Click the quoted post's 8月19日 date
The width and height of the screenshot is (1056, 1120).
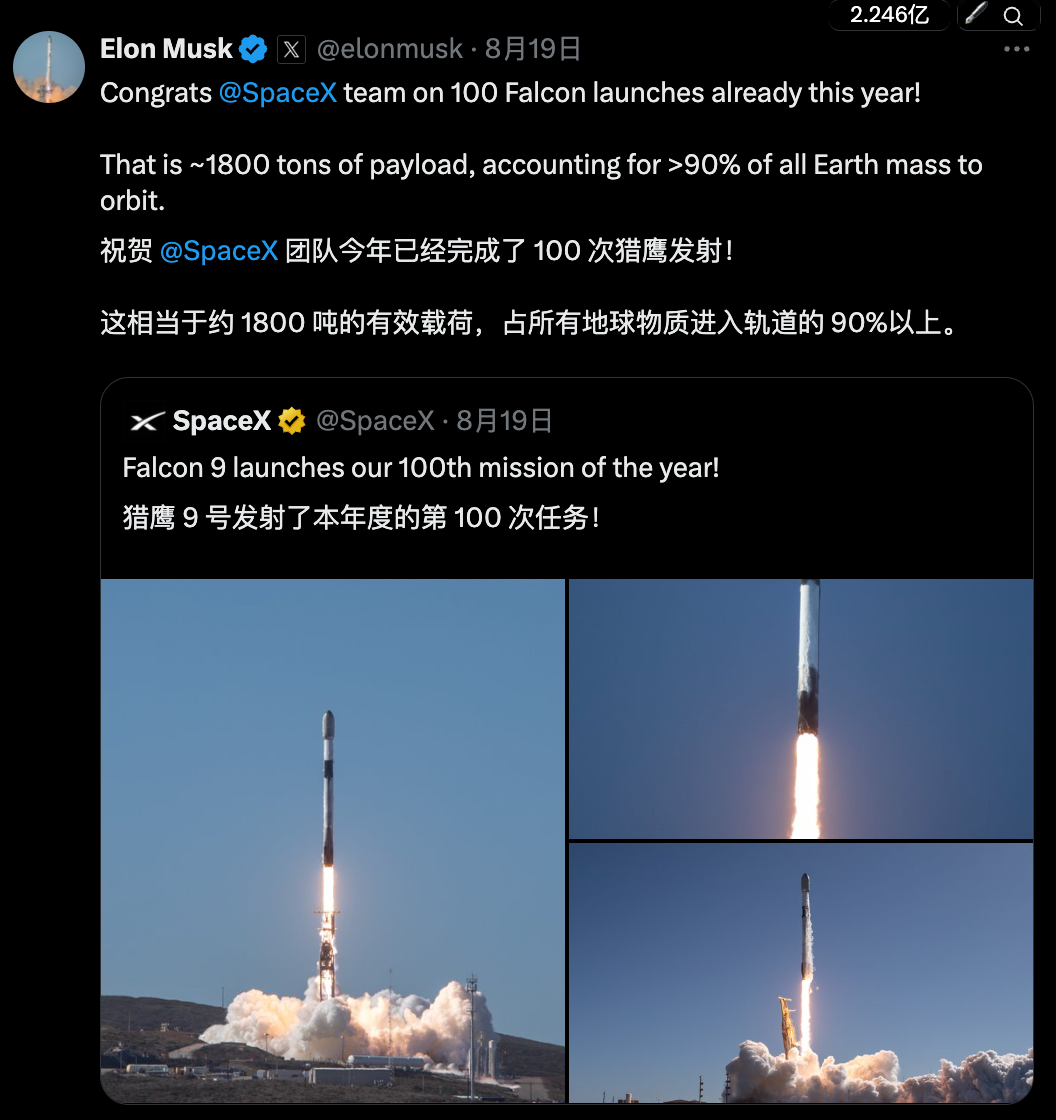(504, 421)
